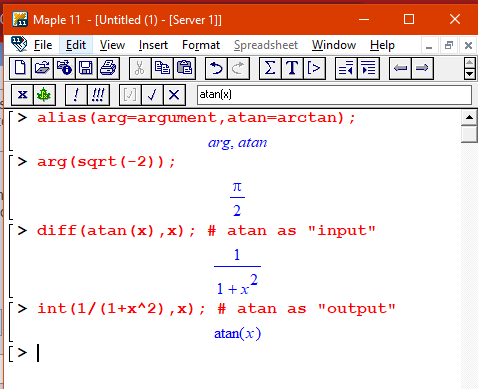Click the worksheet vertical scrollbar thumb
The height and width of the screenshot is (389, 478).
point(469,134)
